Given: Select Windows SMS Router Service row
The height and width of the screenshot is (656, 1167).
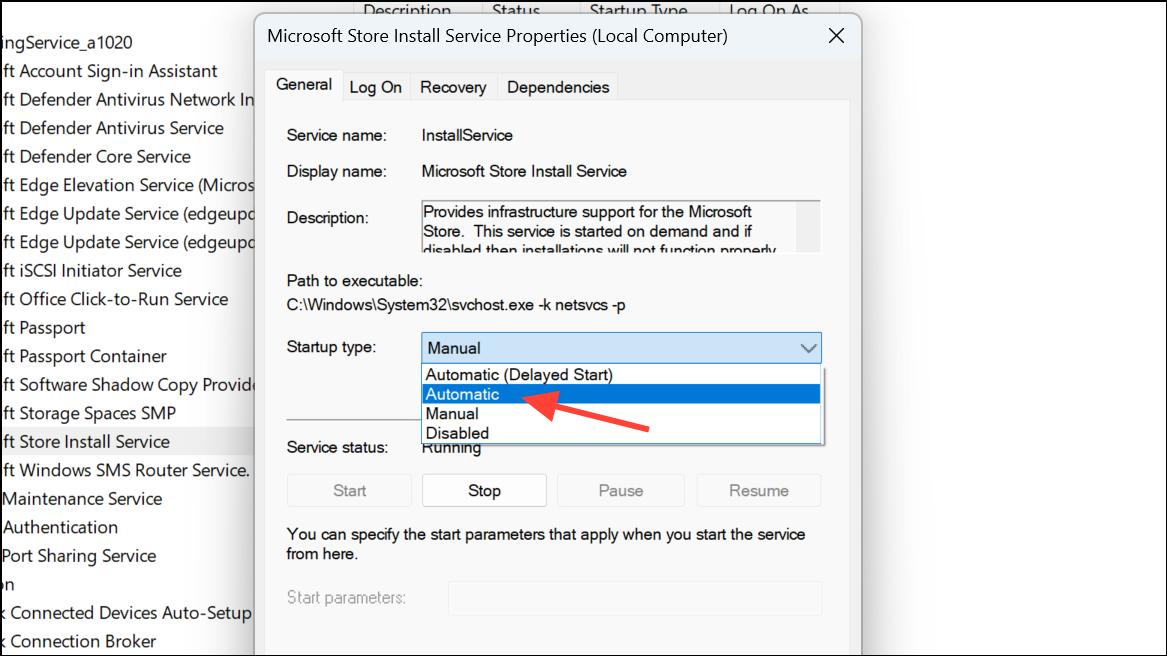Looking at the screenshot, I should click(x=127, y=470).
